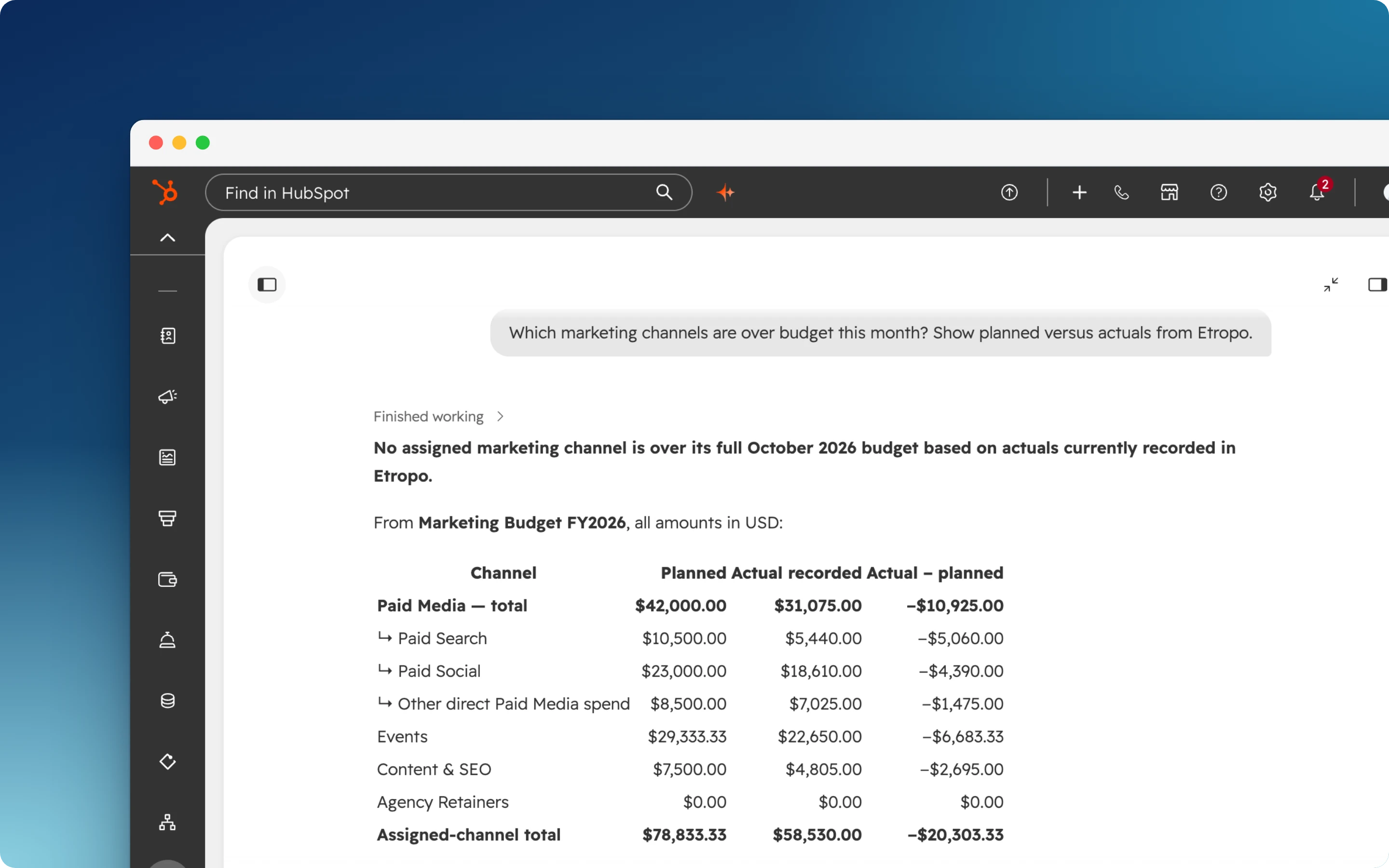The image size is (1389, 868).
Task: Click the $22,650.00 Events actual value
Action: pos(819,736)
